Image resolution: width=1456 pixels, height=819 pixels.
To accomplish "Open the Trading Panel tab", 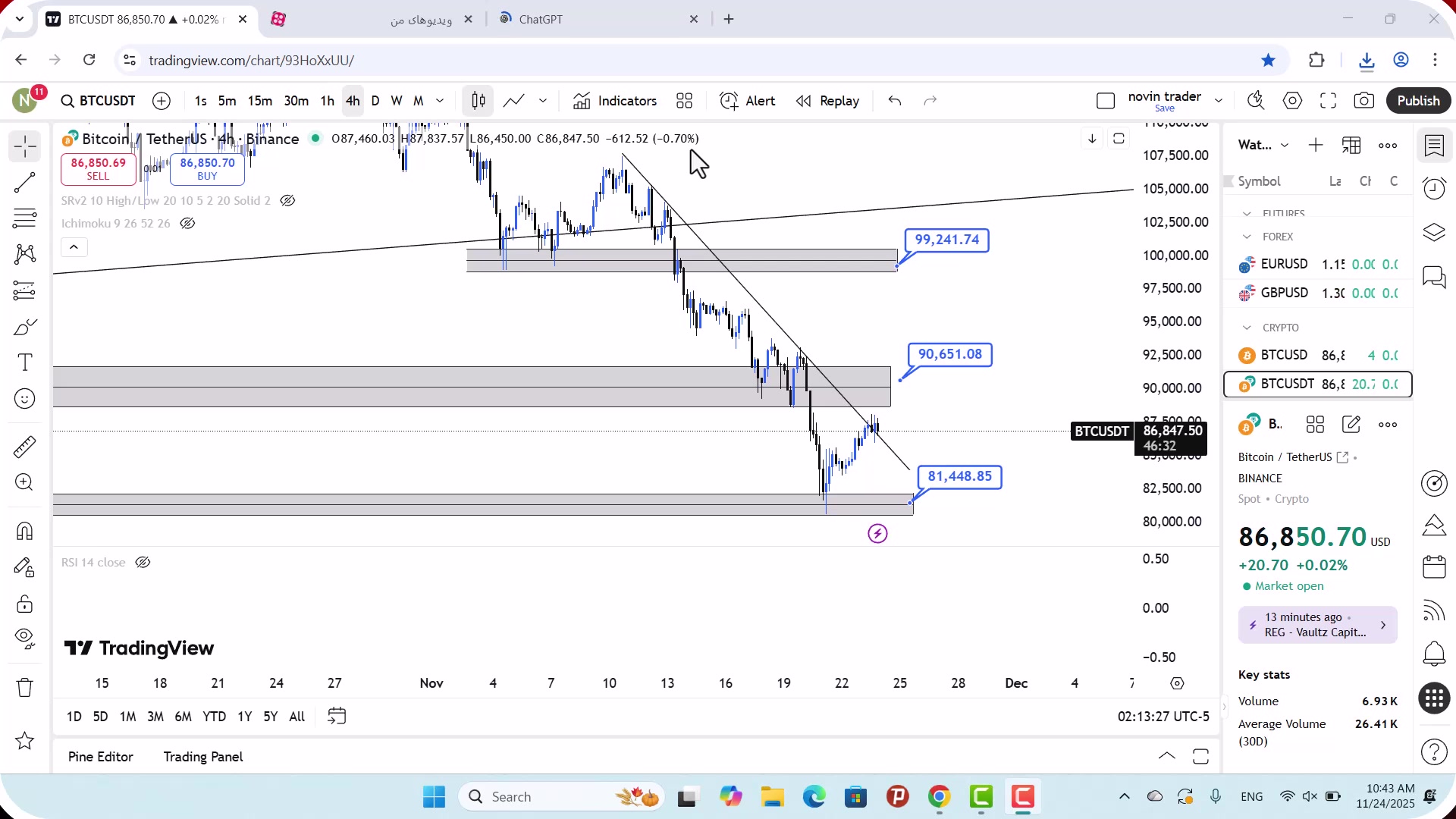I will (x=203, y=757).
